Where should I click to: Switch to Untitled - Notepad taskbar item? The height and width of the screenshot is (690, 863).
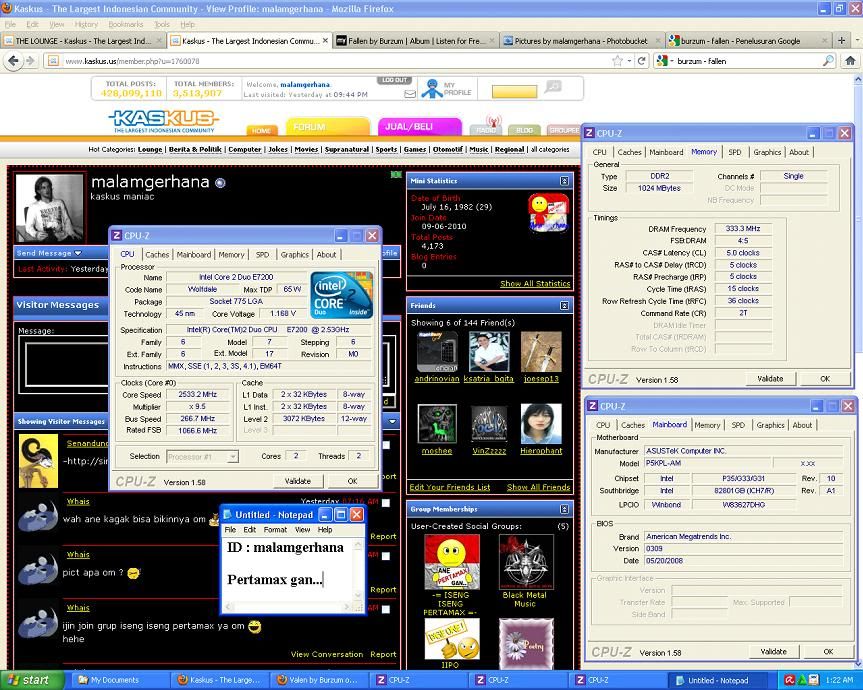tap(718, 680)
